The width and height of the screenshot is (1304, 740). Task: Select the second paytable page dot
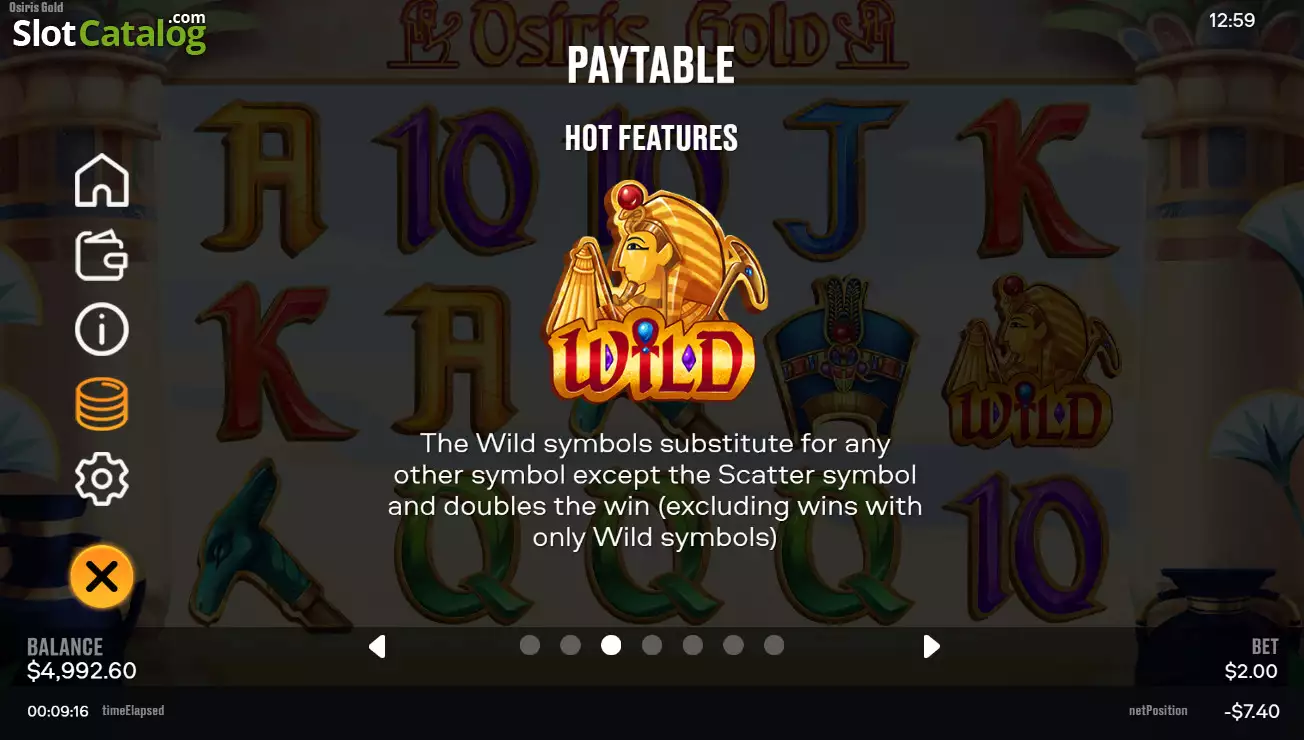coord(570,645)
